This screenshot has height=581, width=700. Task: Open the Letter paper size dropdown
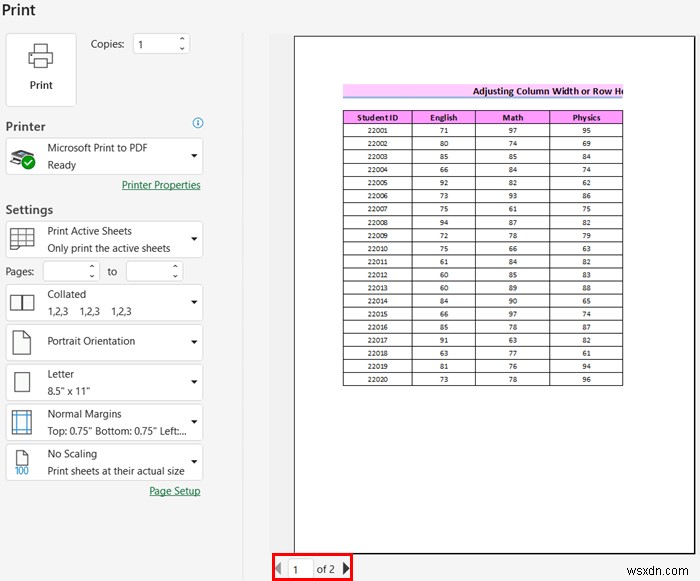point(194,382)
